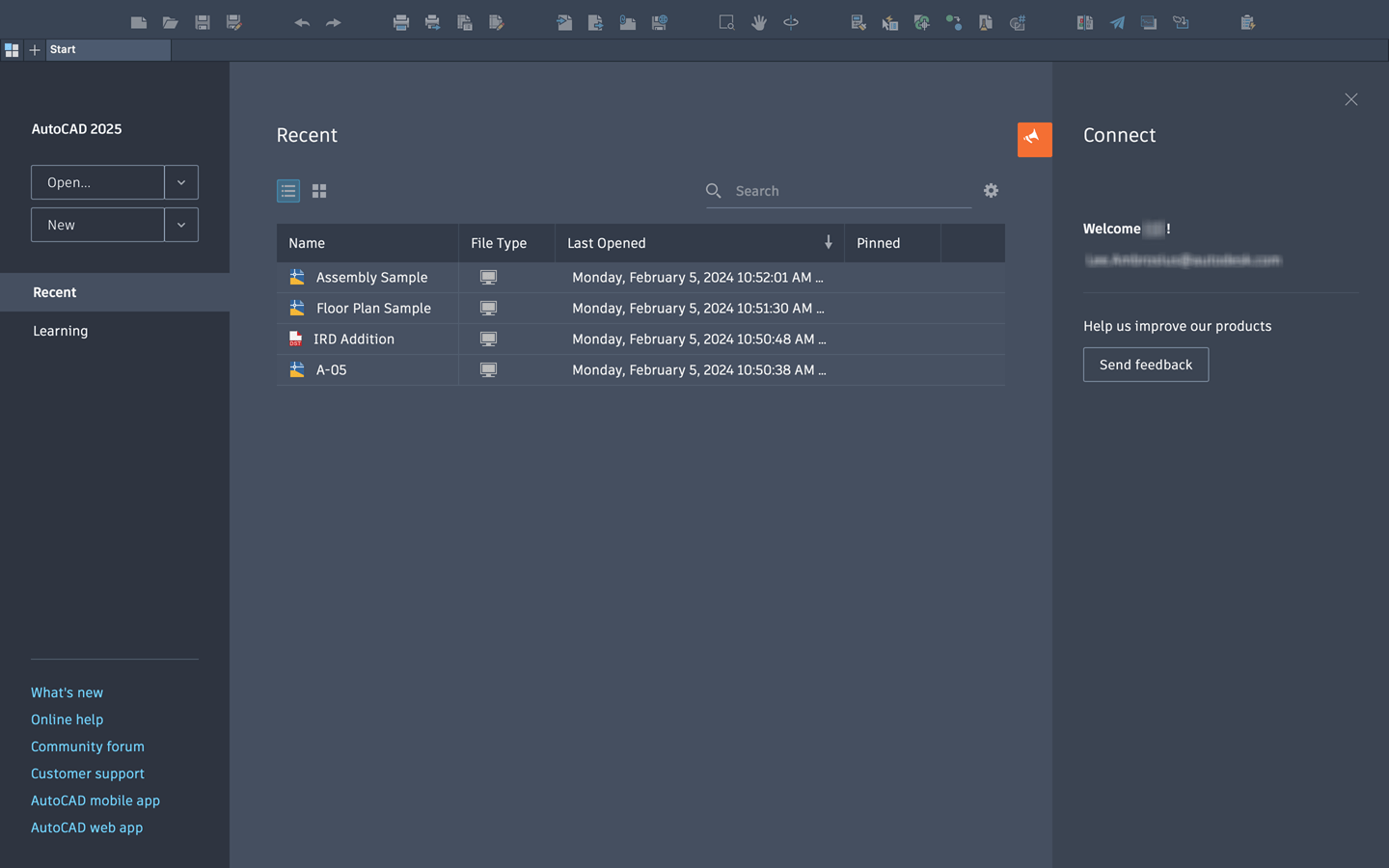Image resolution: width=1389 pixels, height=868 pixels.
Task: Click the New document toolbar icon
Action: click(139, 22)
